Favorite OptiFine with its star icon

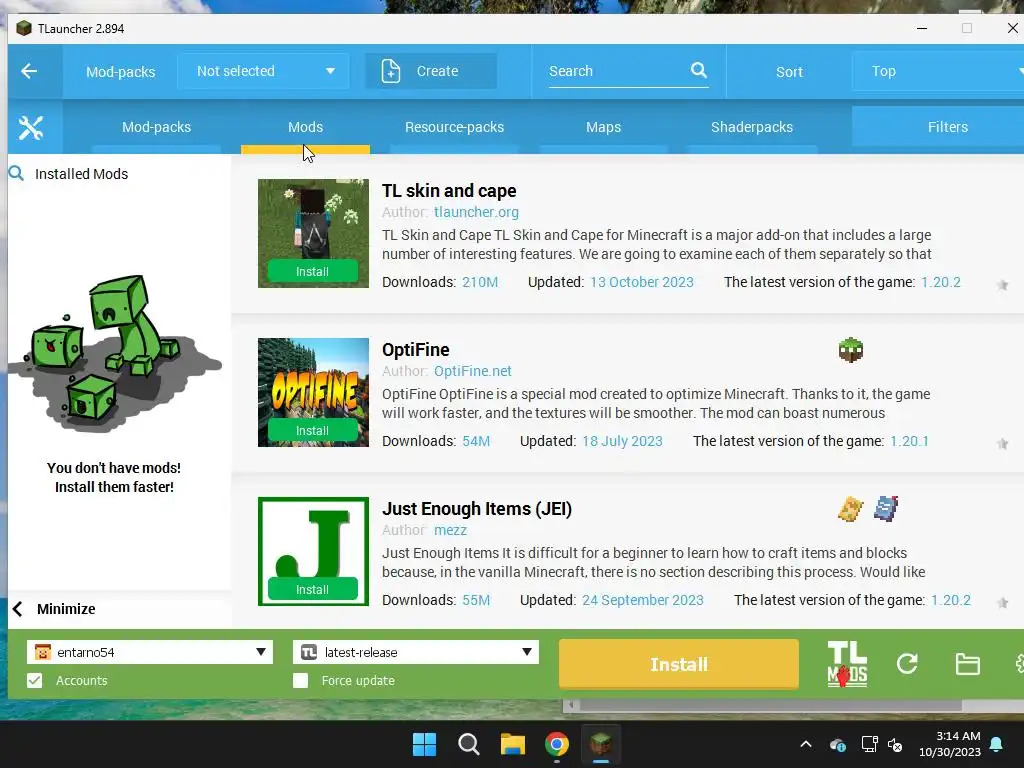pos(1002,444)
